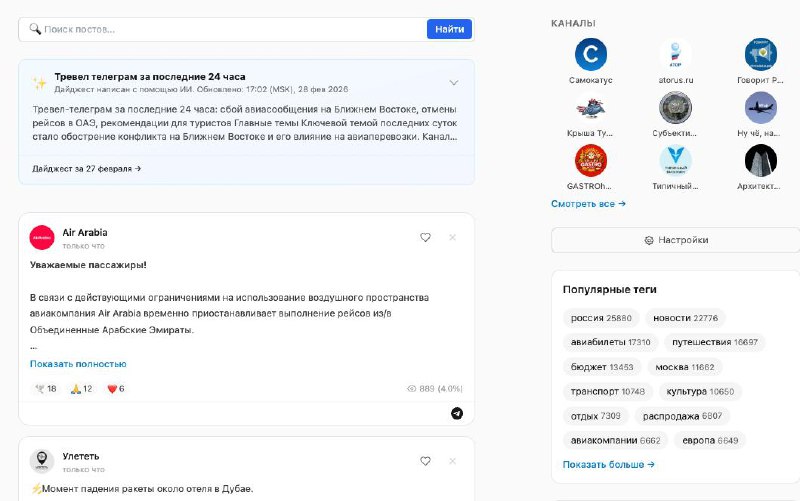Viewport: 800px width, 501px height.
Task: Click the Telegram icon on Air Arabia post
Action: click(x=457, y=413)
